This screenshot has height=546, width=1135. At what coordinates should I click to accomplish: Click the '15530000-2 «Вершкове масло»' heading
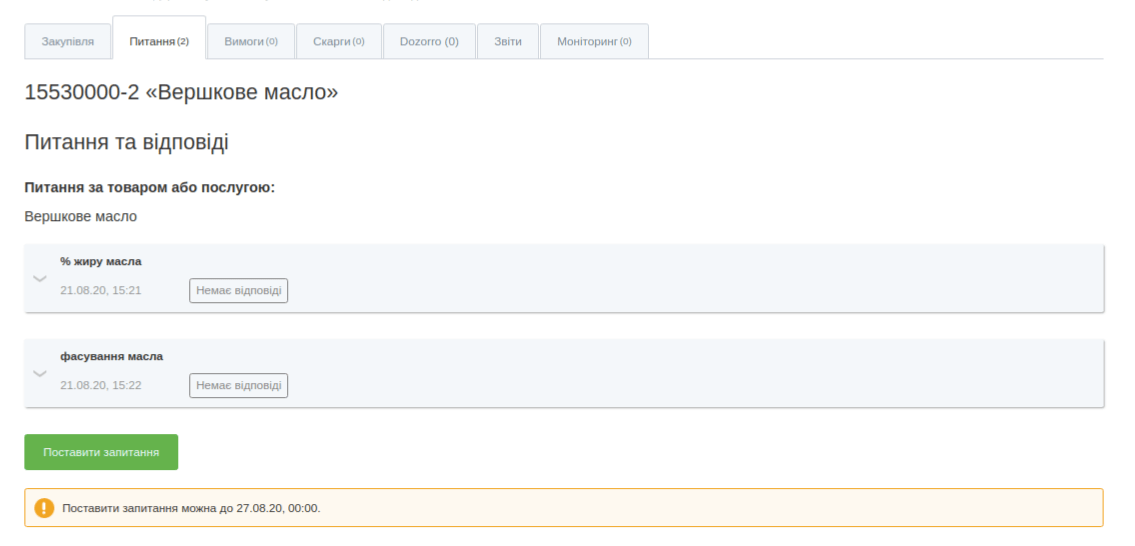(x=181, y=93)
